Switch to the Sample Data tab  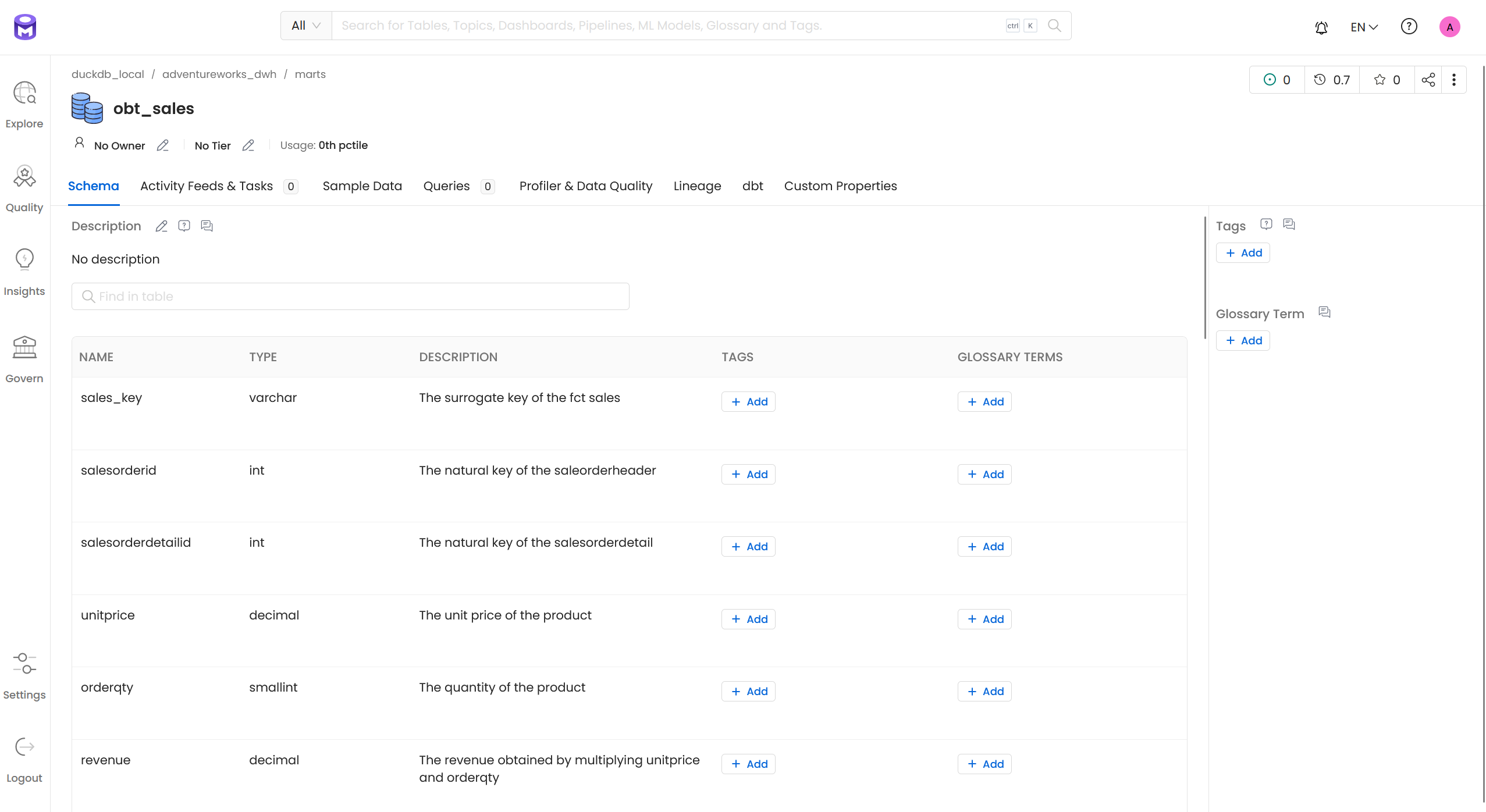[362, 186]
